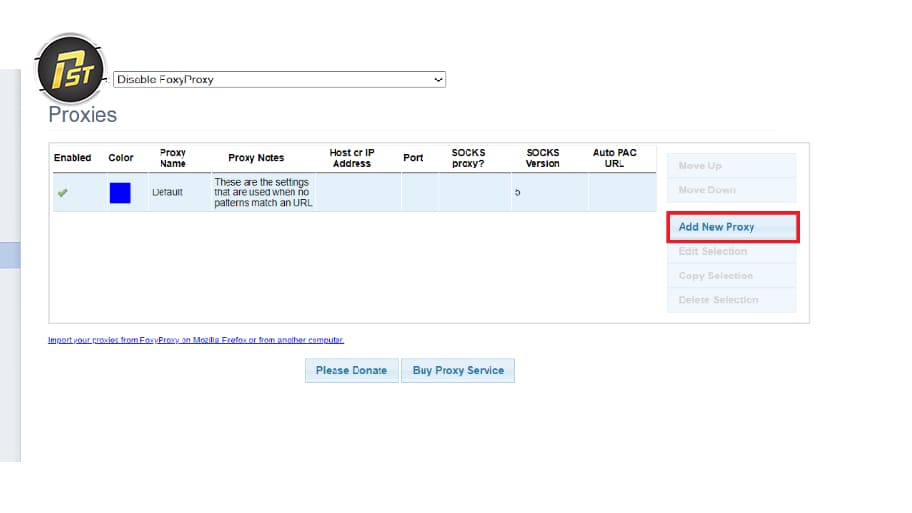Image resolution: width=912 pixels, height=513 pixels.
Task: Click the SOCKS Version column header
Action: tap(543, 158)
